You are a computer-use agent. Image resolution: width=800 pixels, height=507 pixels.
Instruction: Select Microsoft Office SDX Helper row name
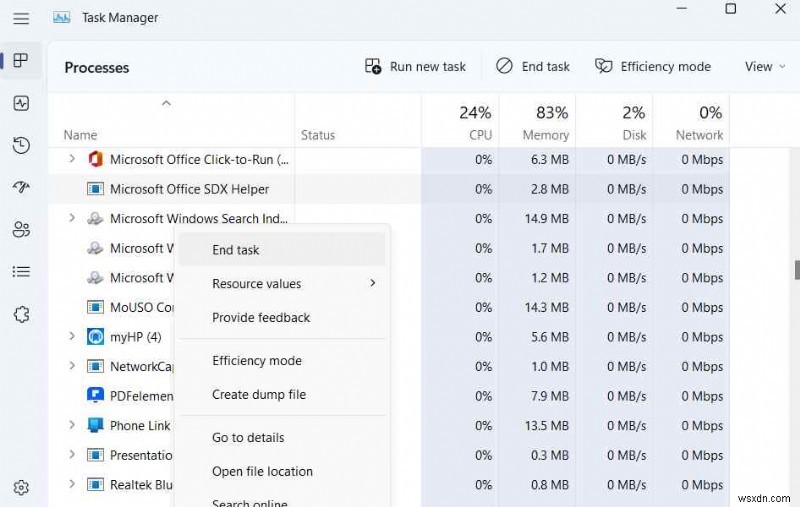189,189
